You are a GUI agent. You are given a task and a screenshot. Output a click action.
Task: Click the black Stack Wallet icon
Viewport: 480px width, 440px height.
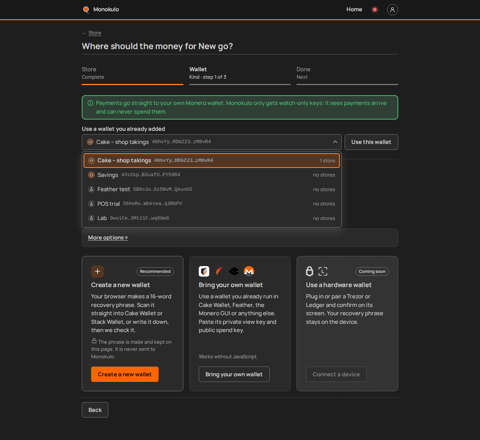pyautogui.click(x=234, y=271)
